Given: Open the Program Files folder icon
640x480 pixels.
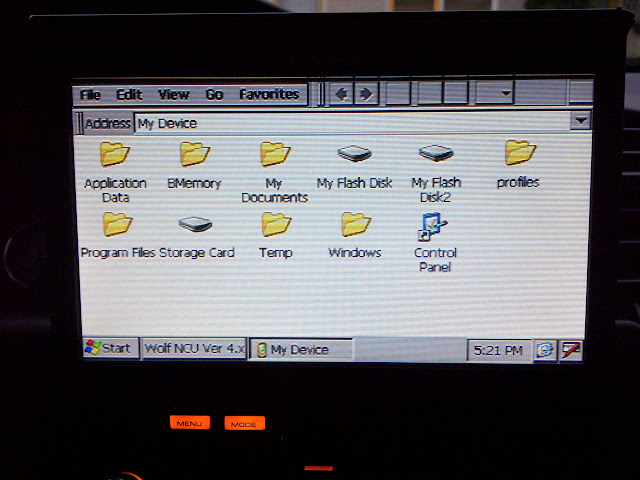Looking at the screenshot, I should pos(117,224).
